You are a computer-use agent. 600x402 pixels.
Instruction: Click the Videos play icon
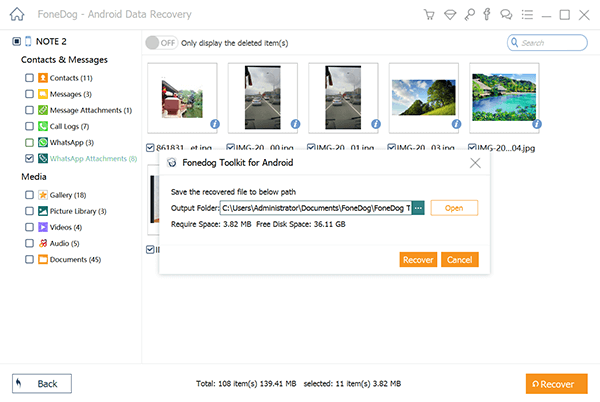point(43,227)
